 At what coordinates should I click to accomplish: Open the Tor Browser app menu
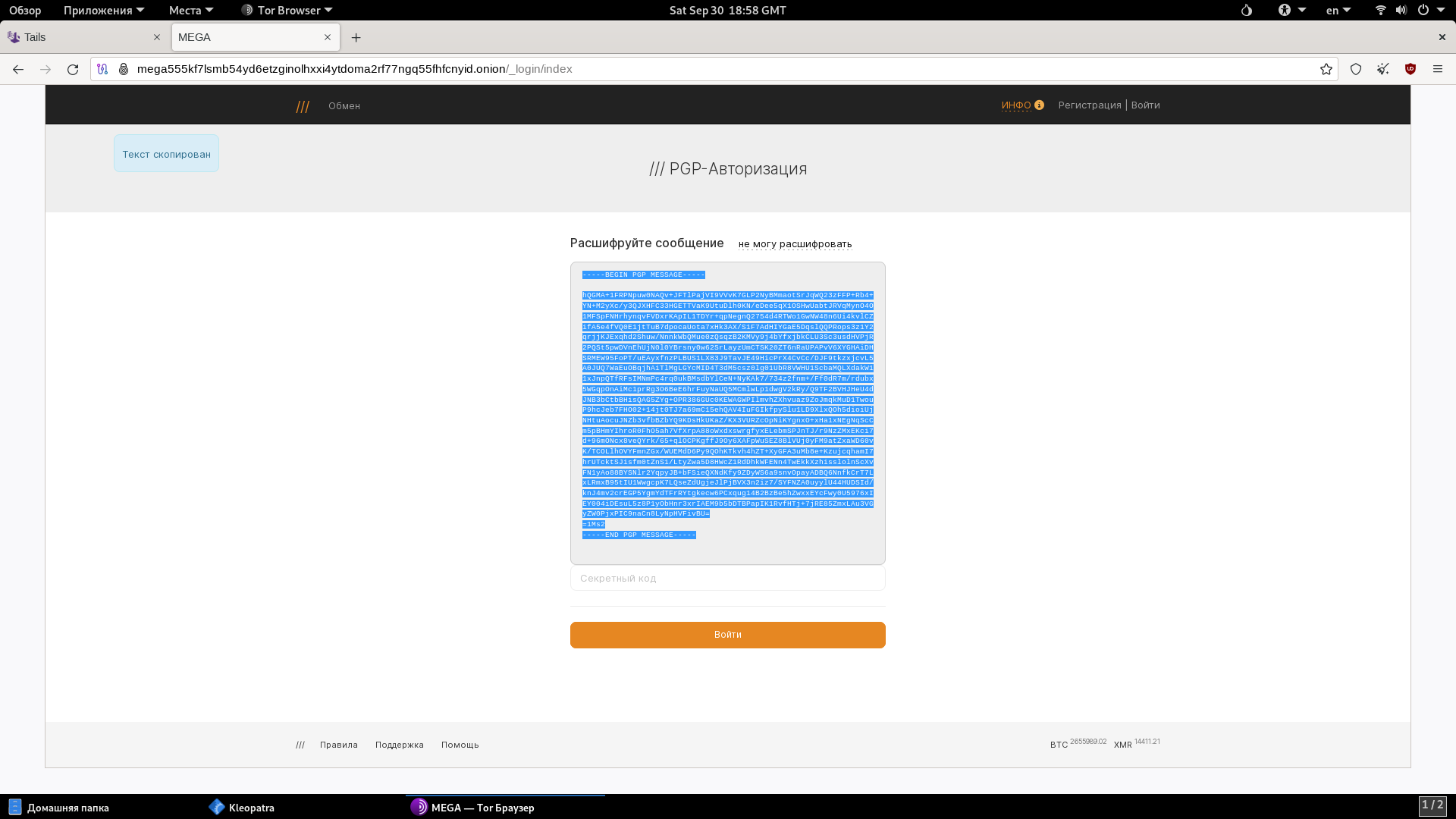click(x=287, y=10)
